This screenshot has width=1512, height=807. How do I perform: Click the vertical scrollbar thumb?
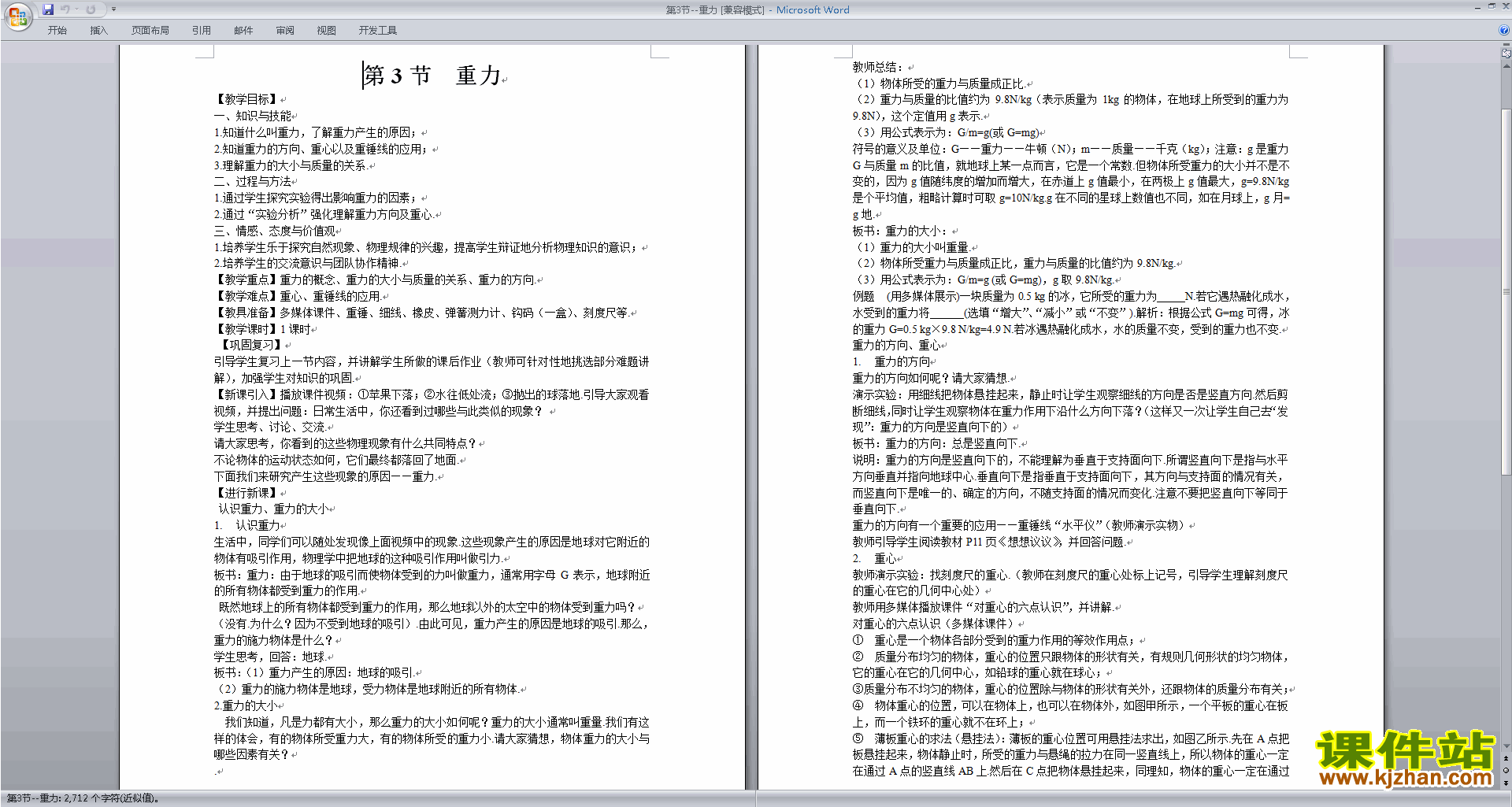coord(1506,291)
